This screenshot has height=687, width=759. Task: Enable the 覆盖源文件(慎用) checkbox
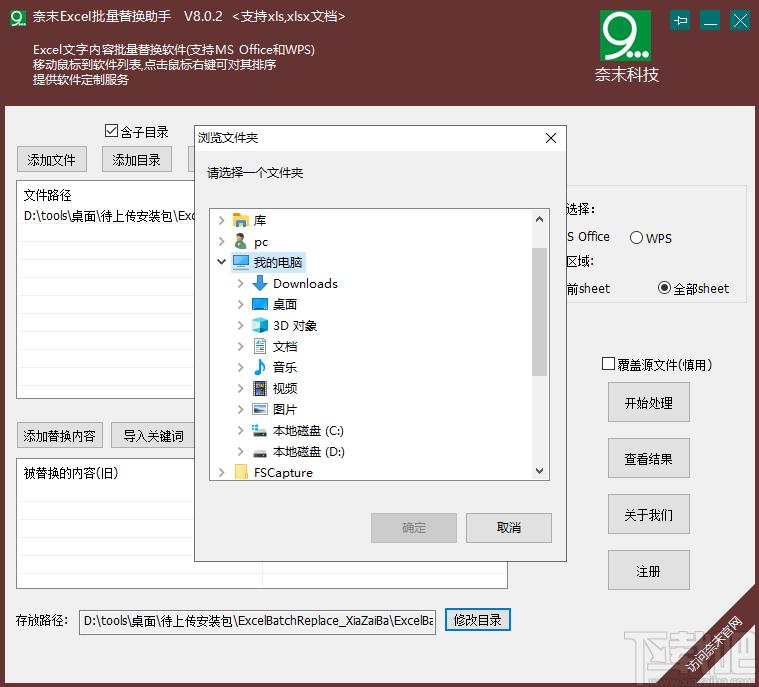[608, 364]
